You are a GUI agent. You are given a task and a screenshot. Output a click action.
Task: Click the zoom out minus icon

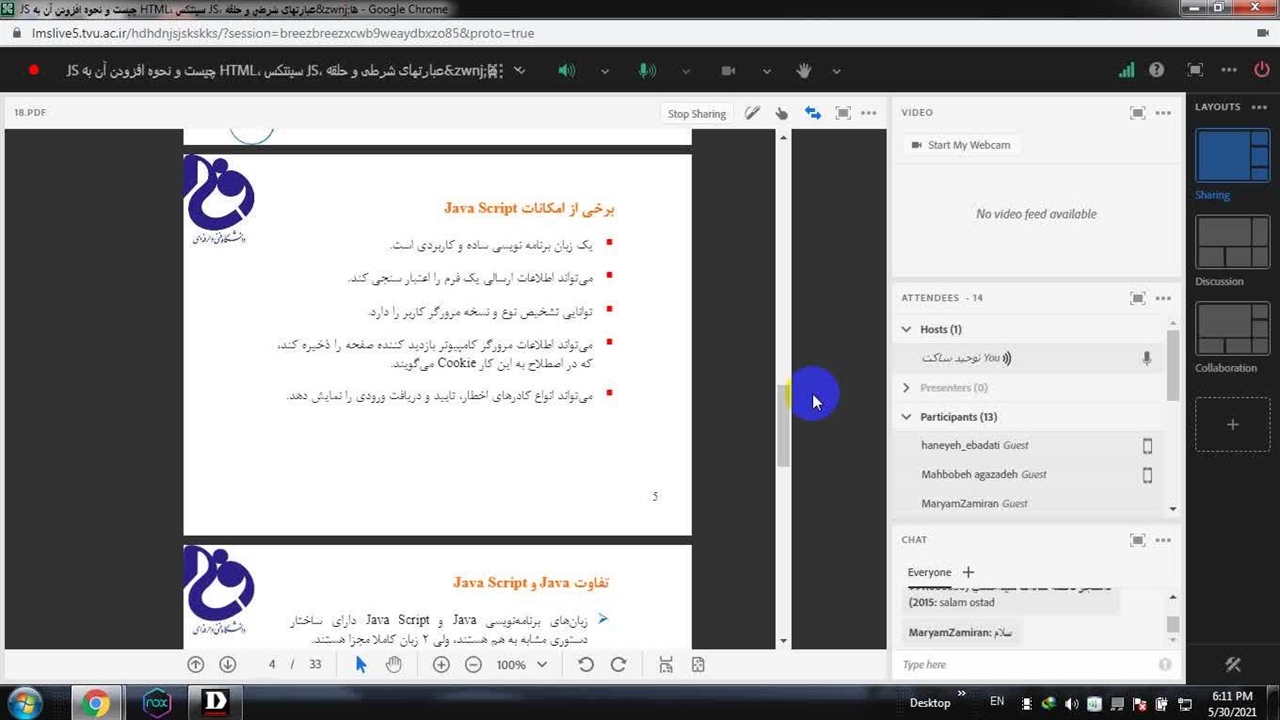473,665
